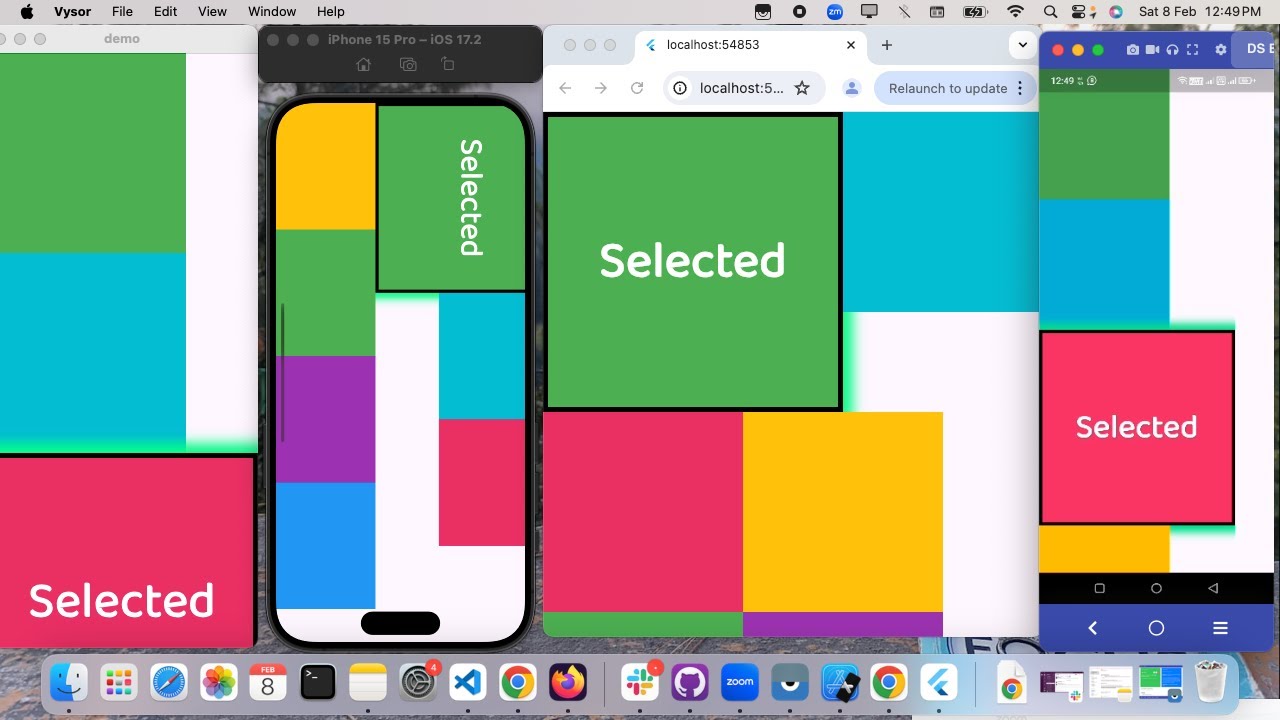Screen dimensions: 1280x720
Task: Open the File menu
Action: point(122,12)
